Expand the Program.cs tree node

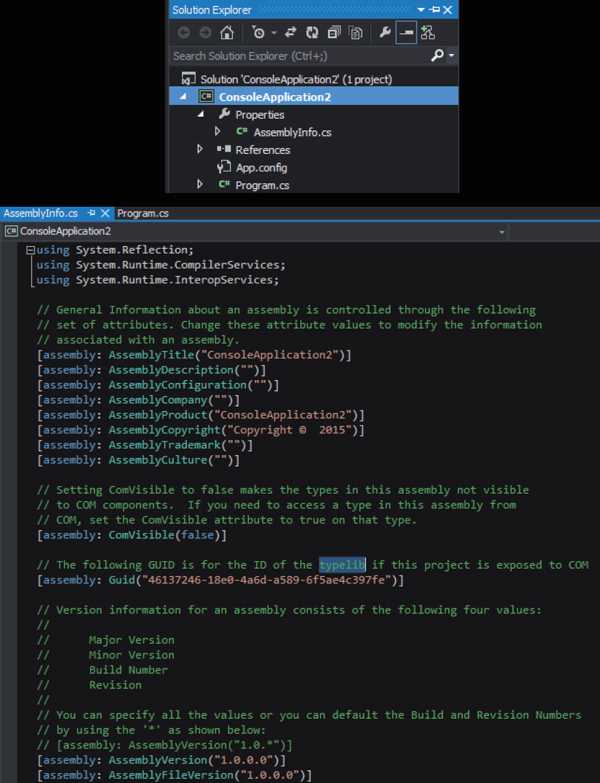pos(200,184)
